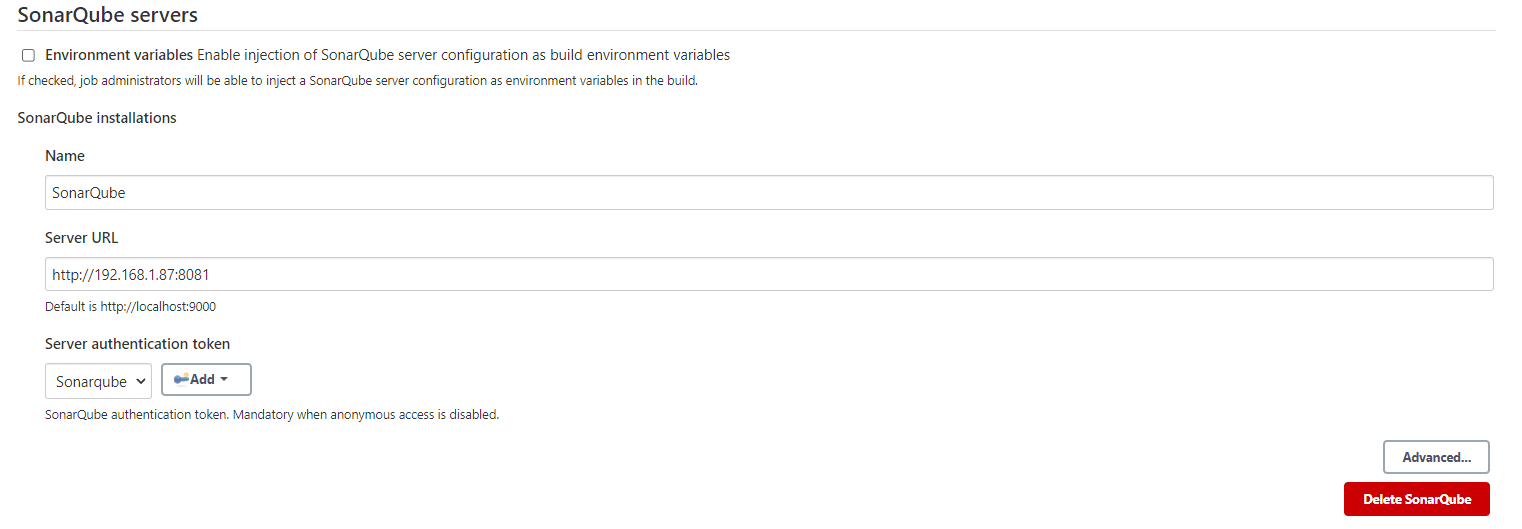Click the 'Server URL' field label

pyautogui.click(x=82, y=238)
